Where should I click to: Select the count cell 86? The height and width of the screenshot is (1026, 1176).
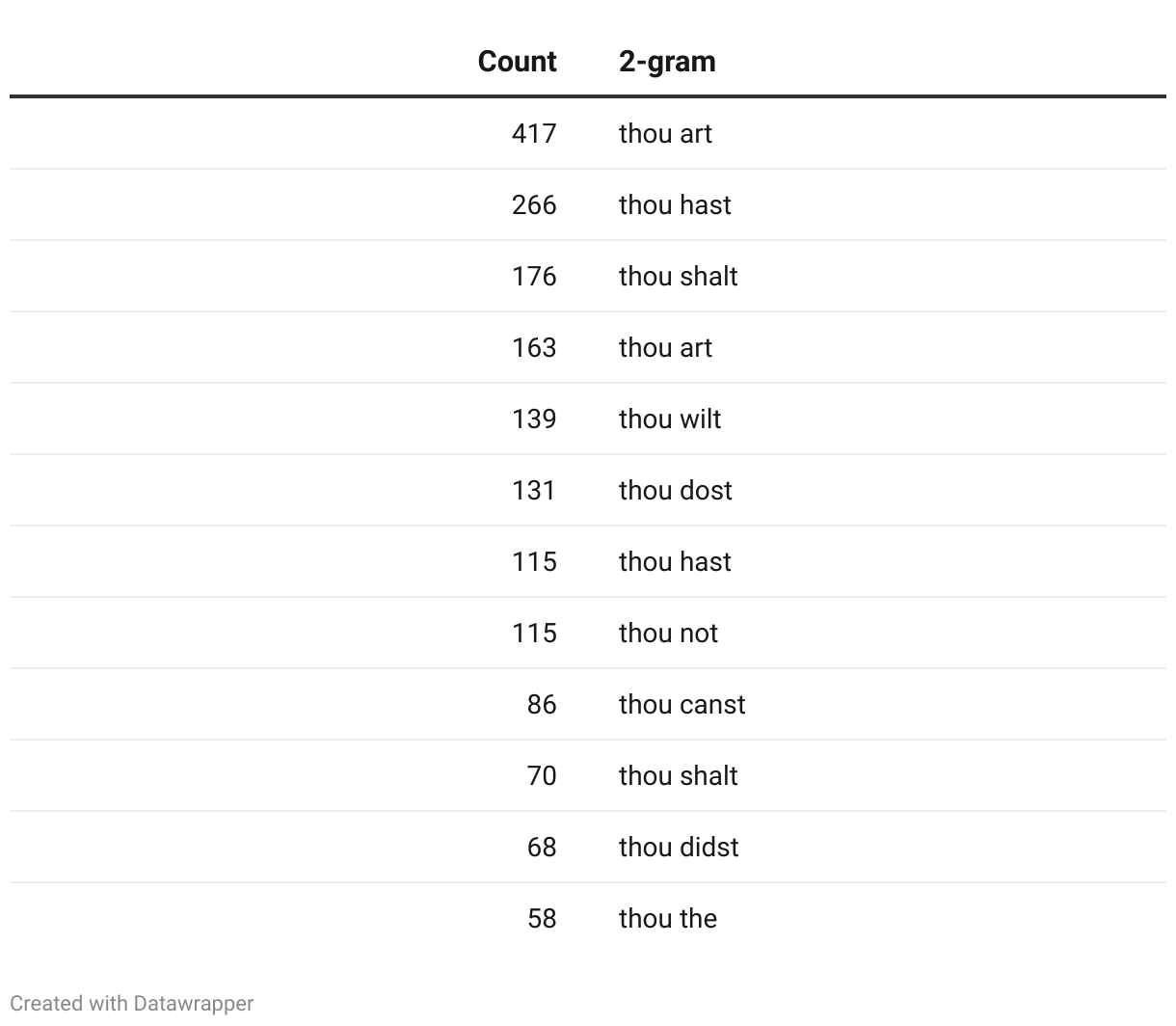pos(542,704)
